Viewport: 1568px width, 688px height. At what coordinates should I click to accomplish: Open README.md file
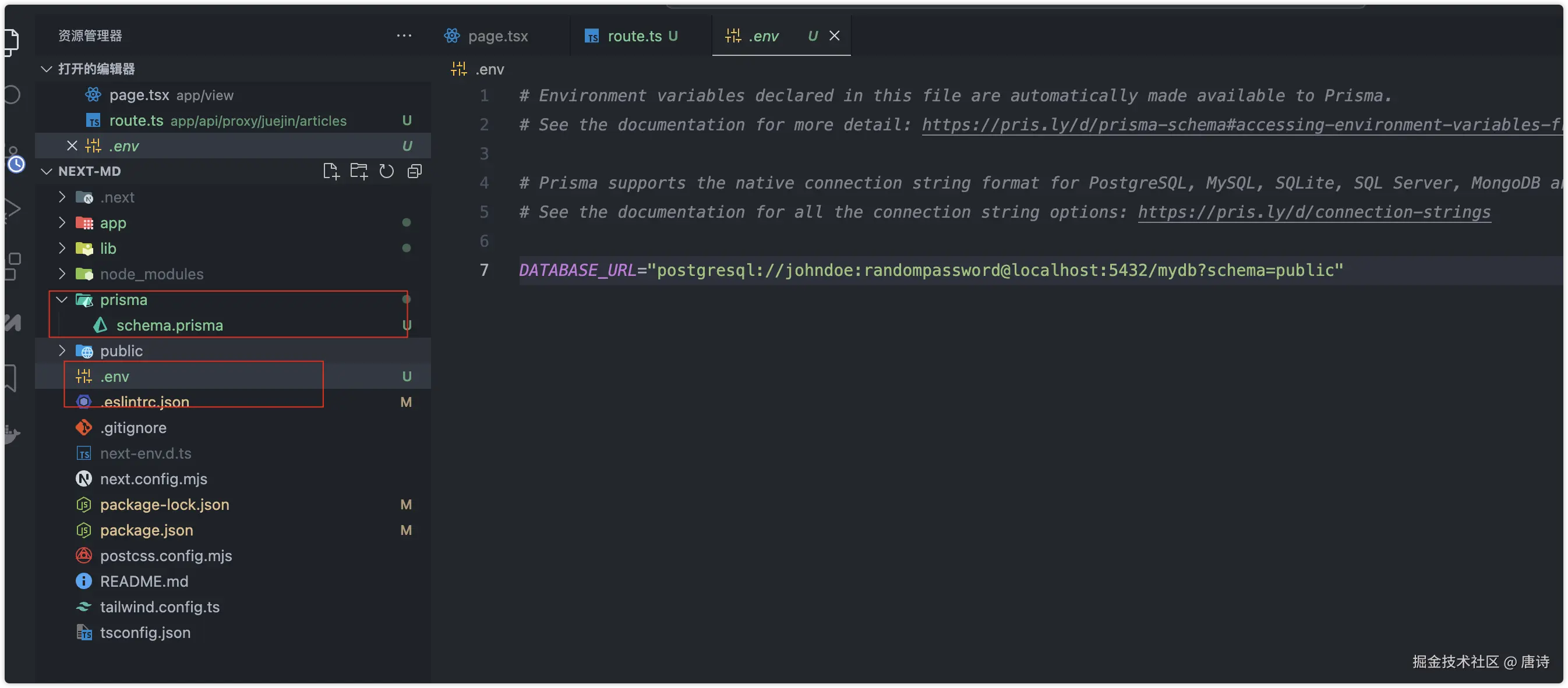pyautogui.click(x=233, y=581)
